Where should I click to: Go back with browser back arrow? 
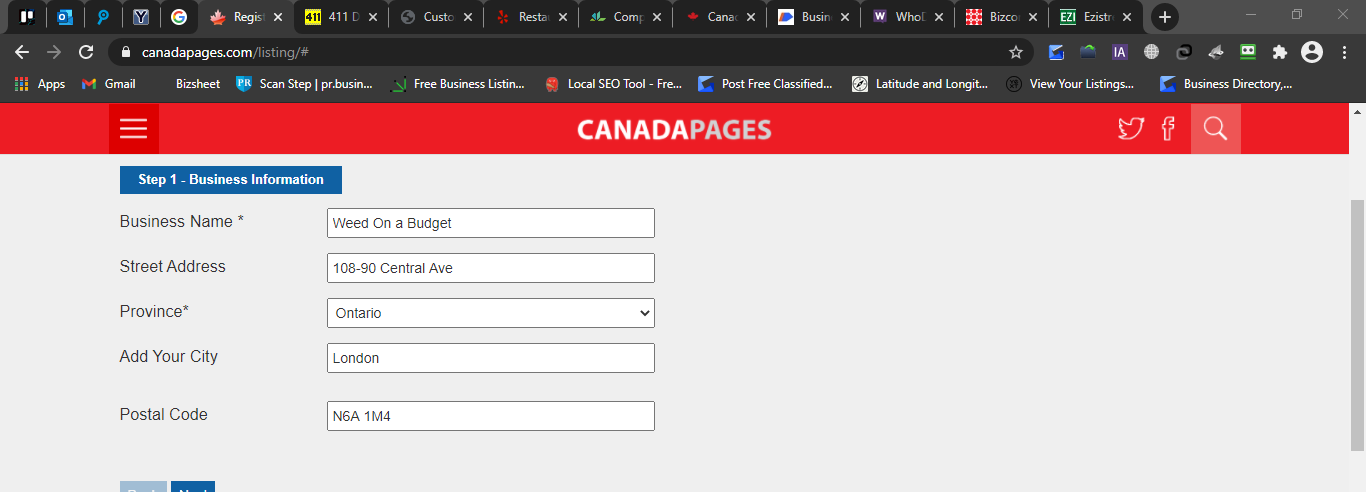click(22, 52)
